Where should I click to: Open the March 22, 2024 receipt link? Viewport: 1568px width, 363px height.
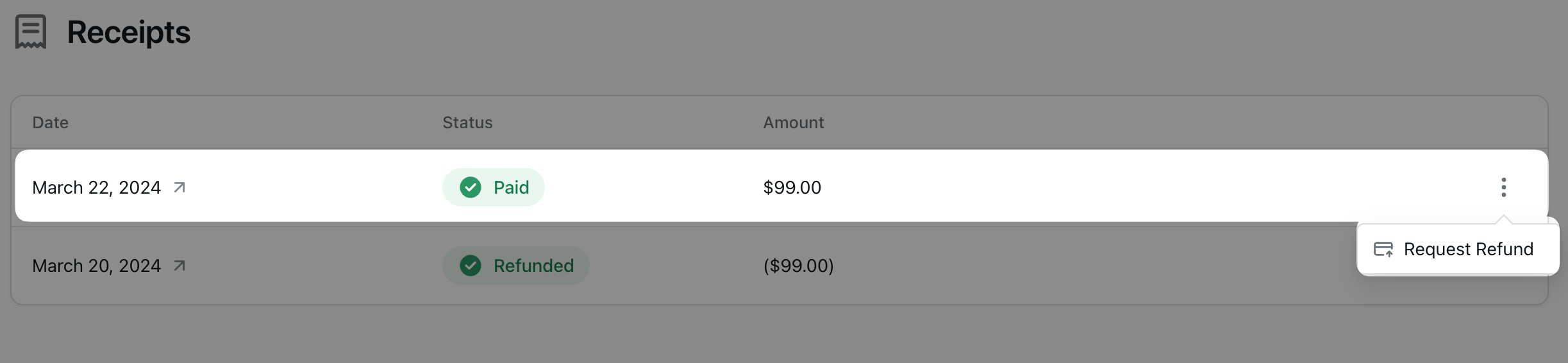96,187
